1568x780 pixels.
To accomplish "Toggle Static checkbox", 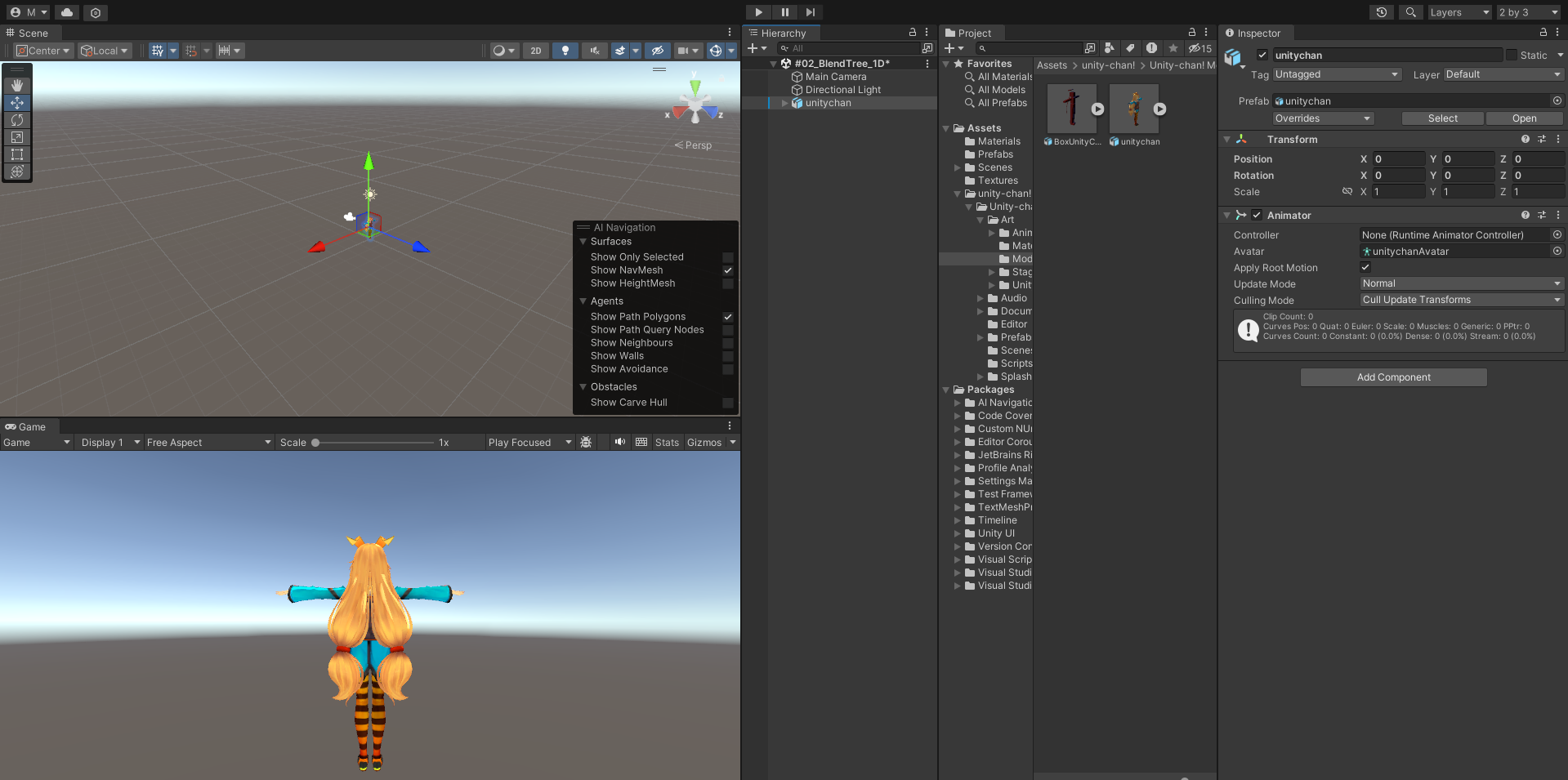I will point(1512,55).
